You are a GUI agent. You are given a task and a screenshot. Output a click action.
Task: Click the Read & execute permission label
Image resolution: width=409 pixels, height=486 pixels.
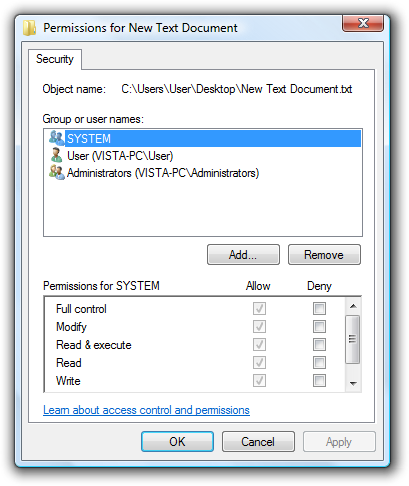coord(94,345)
